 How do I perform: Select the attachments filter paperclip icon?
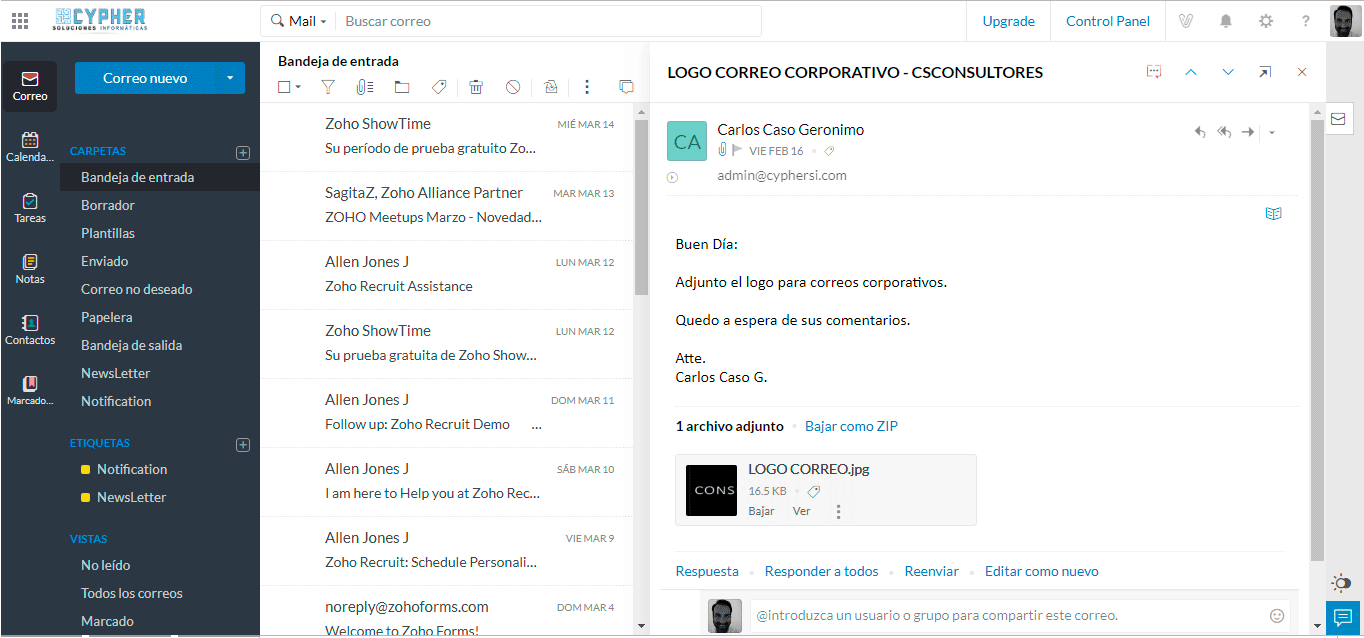coord(363,87)
